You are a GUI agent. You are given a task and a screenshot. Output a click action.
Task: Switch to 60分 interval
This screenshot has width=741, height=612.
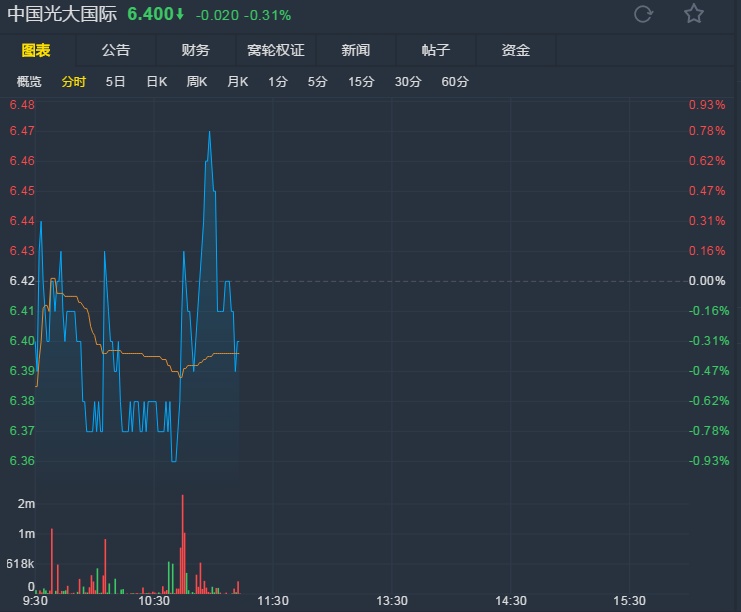[x=455, y=82]
